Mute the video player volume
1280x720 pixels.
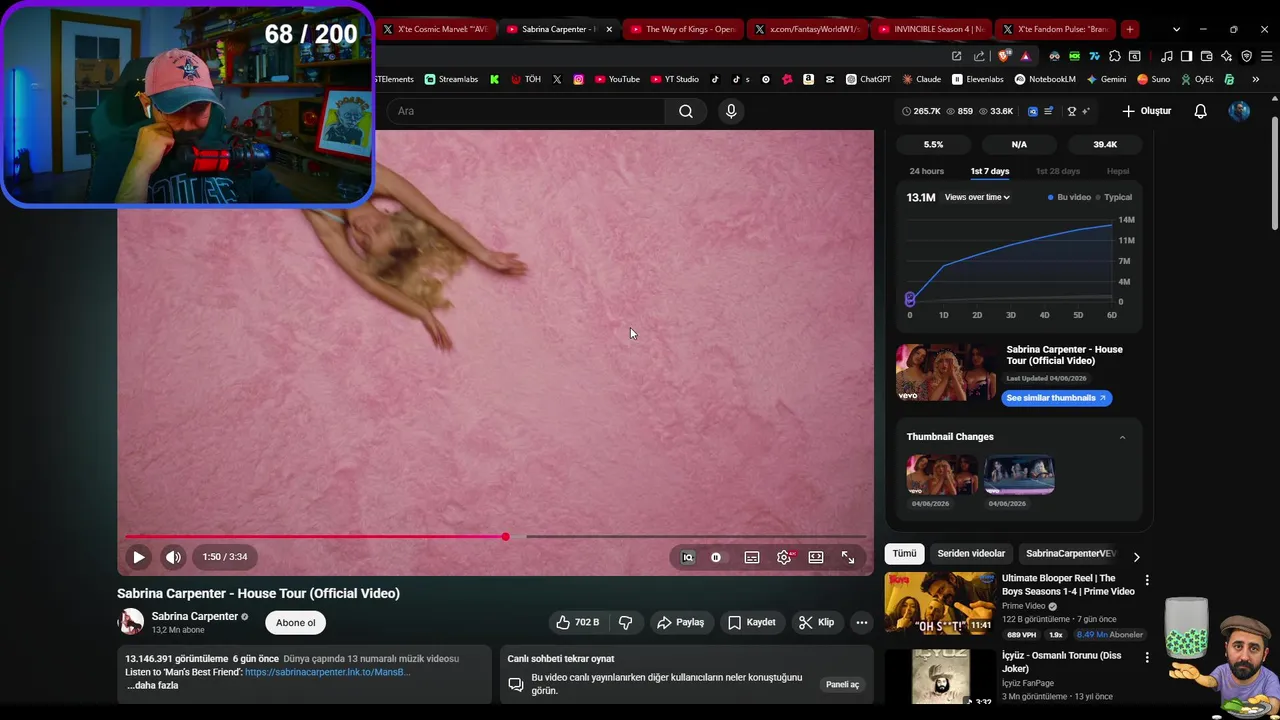click(173, 557)
